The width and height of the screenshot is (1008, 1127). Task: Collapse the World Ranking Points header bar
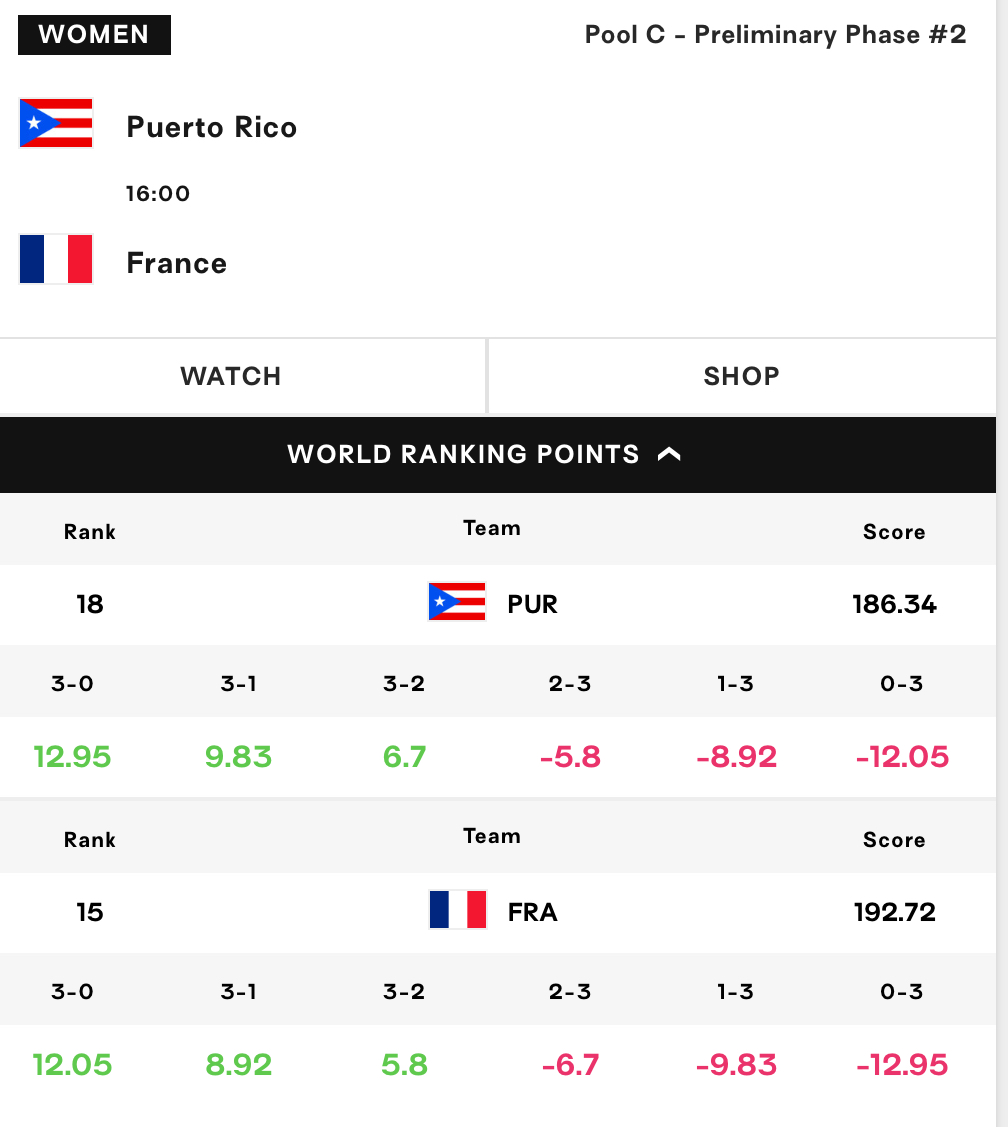(x=498, y=455)
